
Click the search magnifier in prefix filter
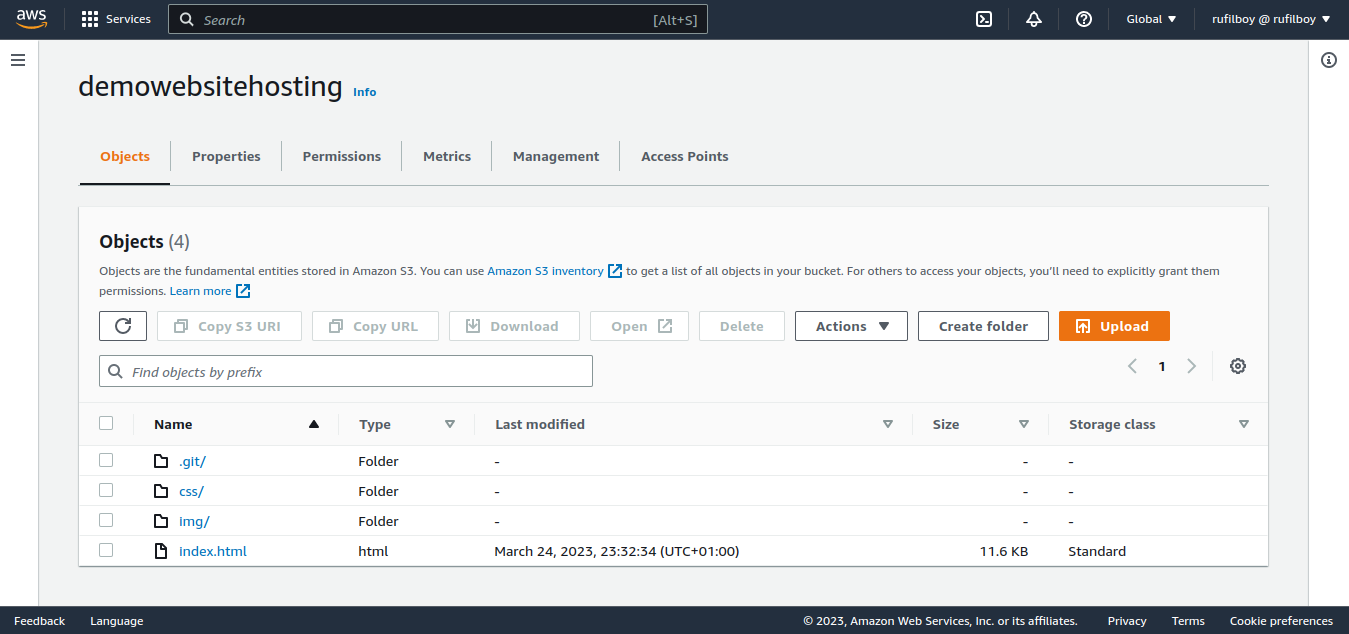[116, 371]
